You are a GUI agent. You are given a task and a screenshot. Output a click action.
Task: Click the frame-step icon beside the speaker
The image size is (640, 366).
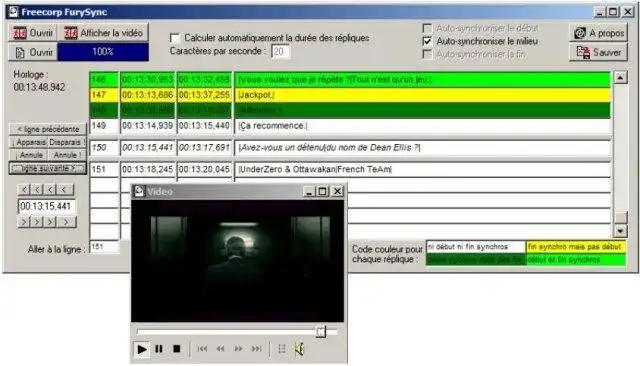point(282,349)
